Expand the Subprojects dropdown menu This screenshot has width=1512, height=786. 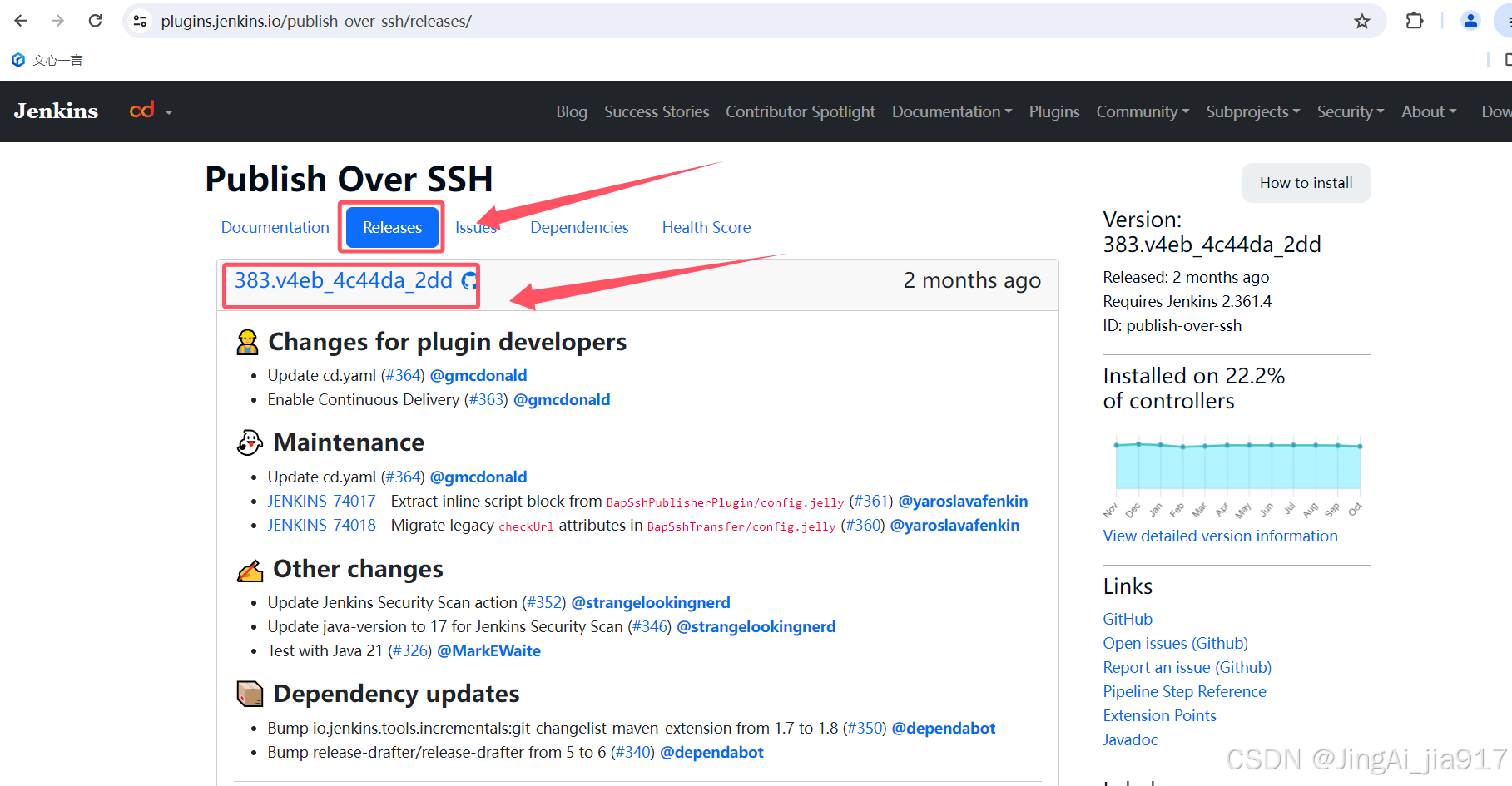[1253, 111]
